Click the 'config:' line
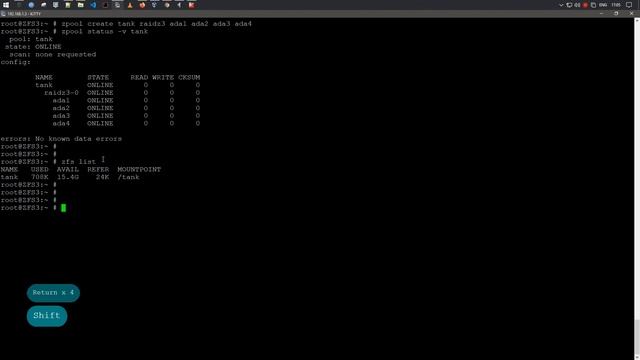640x360 pixels. tap(16, 62)
